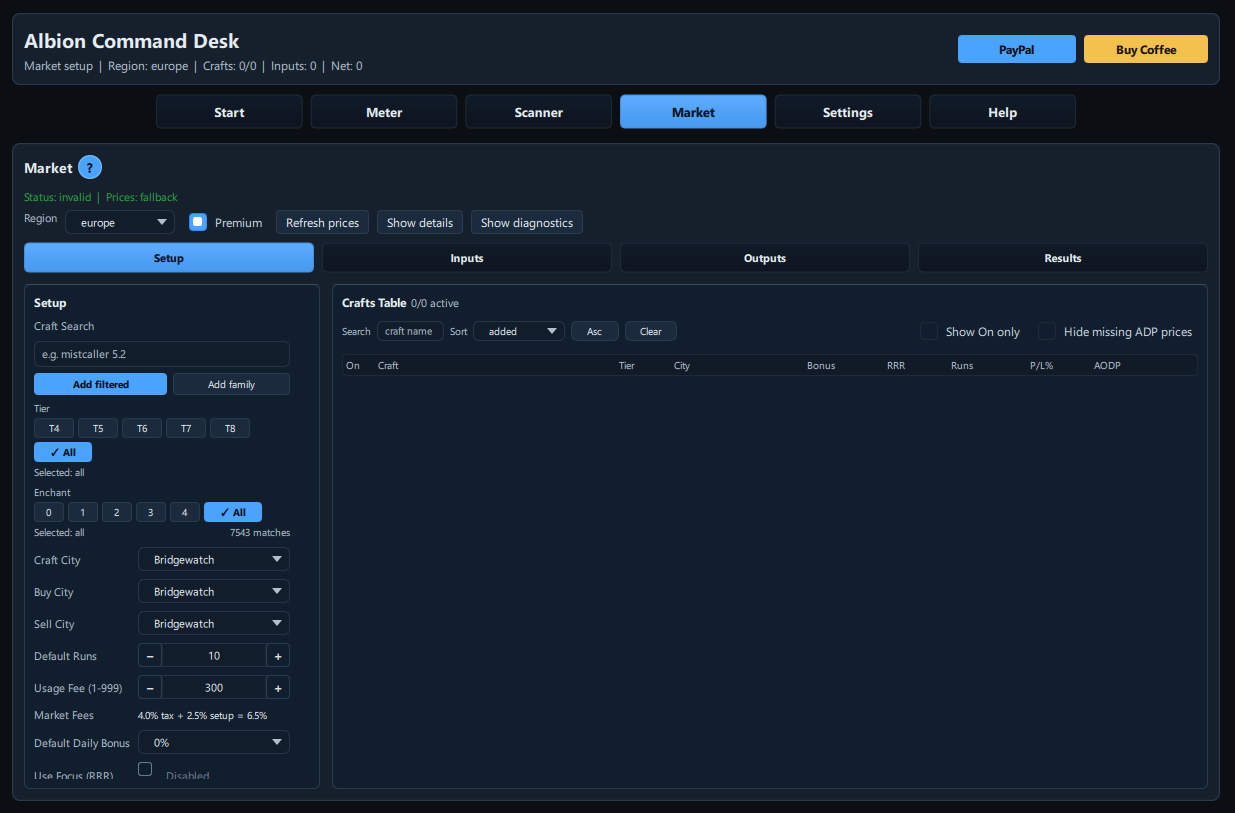1235x813 pixels.
Task: Toggle the Use Focus (RRR) setting
Action: [144, 769]
